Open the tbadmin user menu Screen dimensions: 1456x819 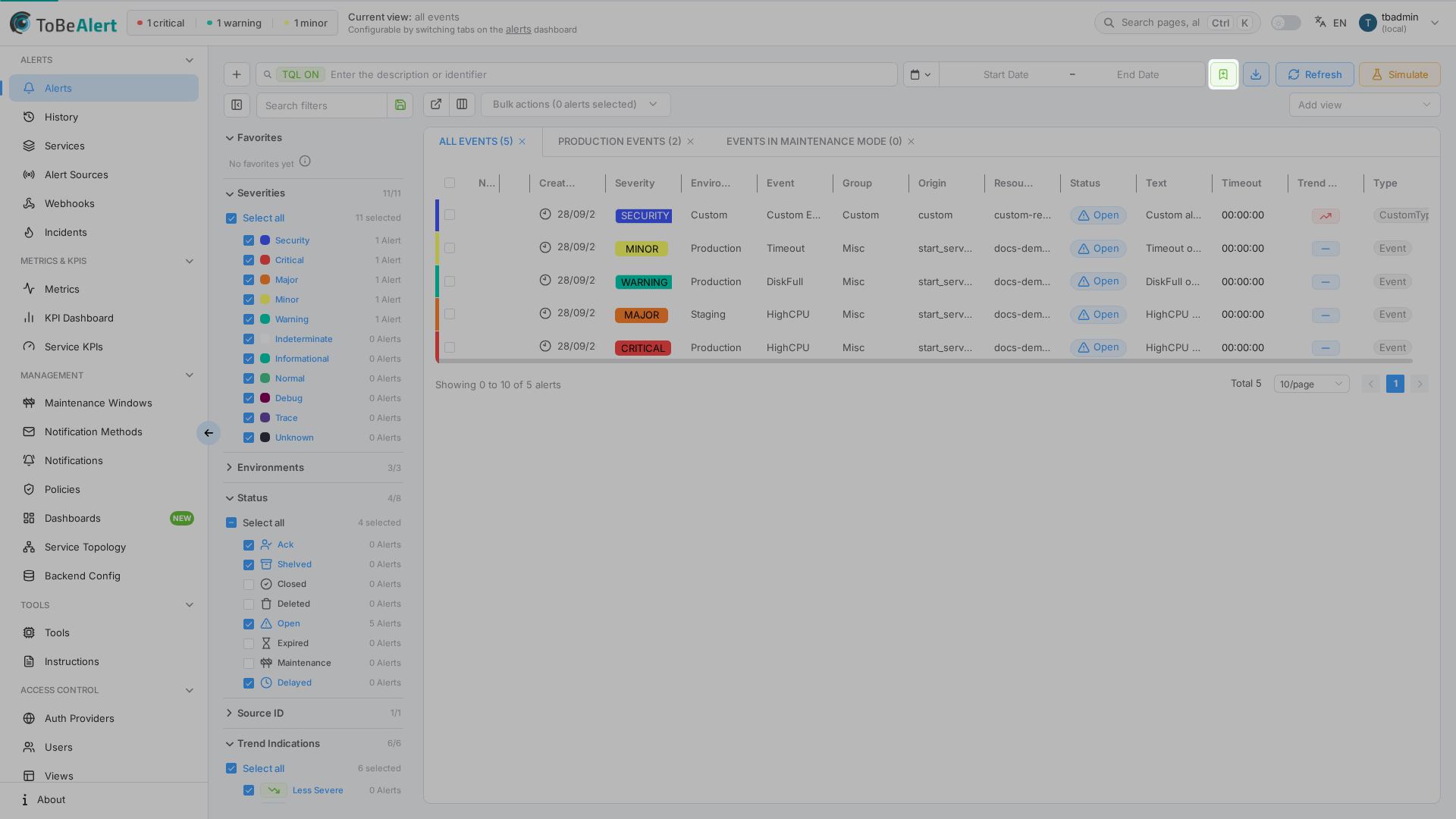pyautogui.click(x=1399, y=23)
